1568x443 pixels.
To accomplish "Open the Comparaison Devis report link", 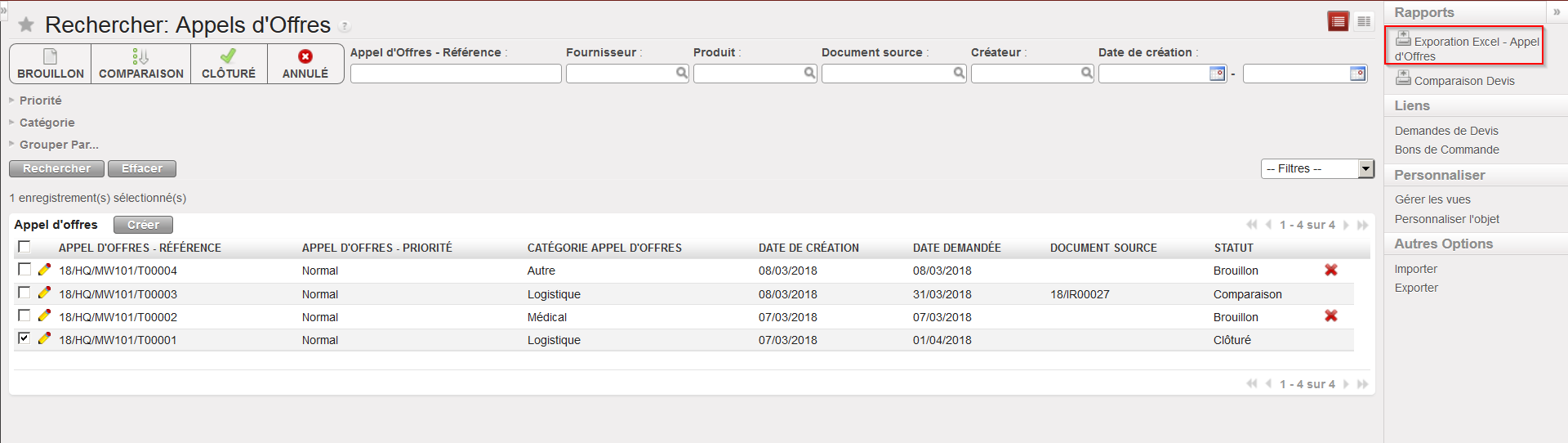I will click(1463, 81).
